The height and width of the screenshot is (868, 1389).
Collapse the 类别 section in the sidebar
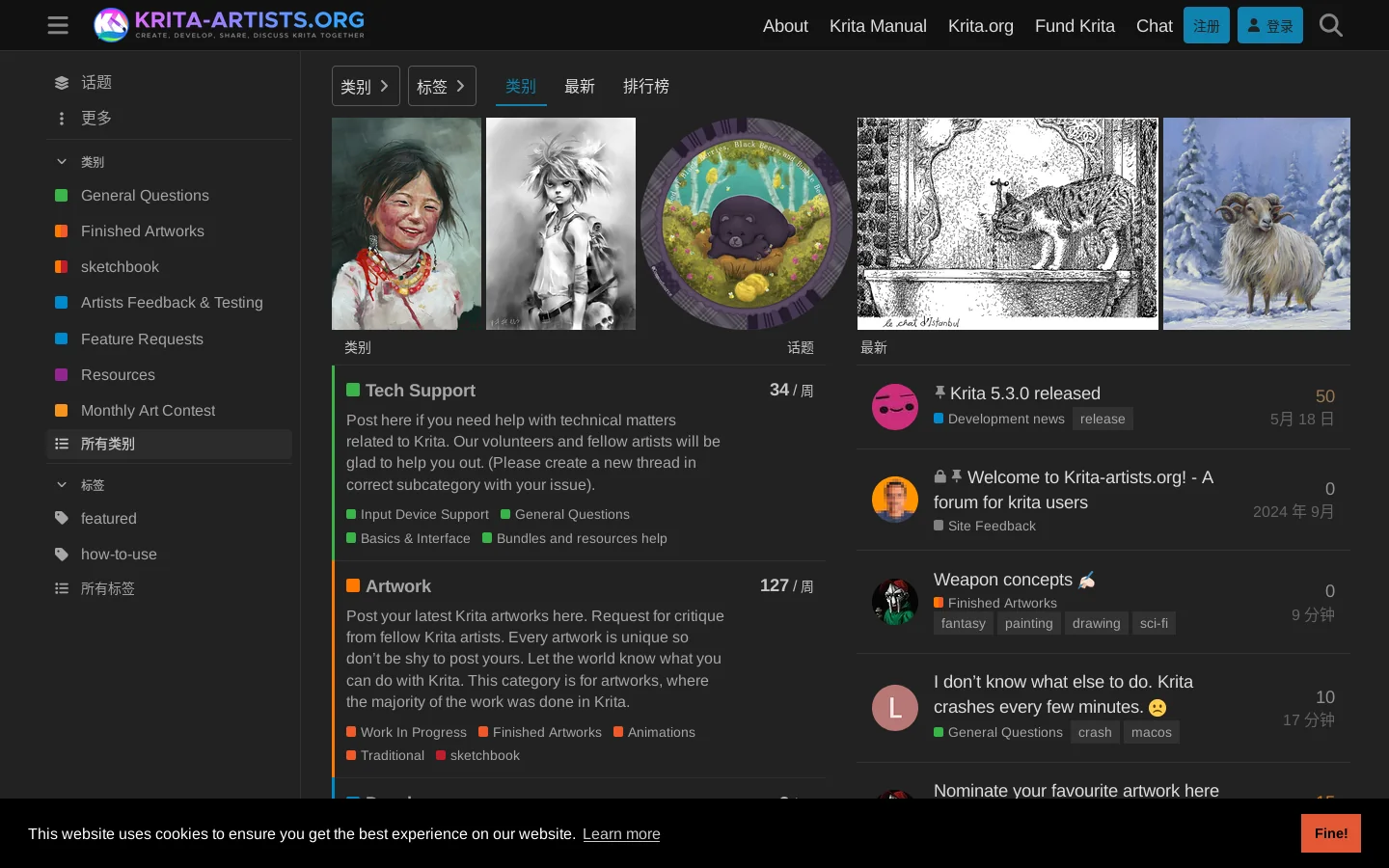[62, 162]
